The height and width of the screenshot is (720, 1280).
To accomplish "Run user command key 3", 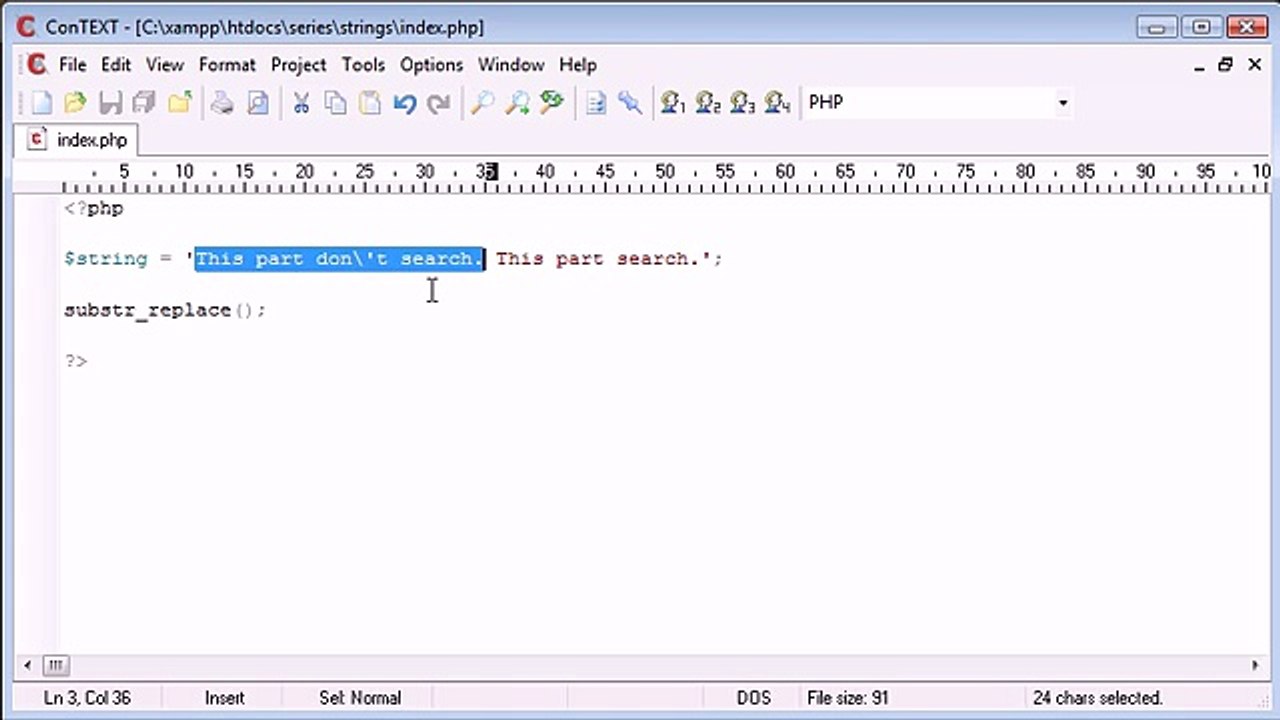I will click(743, 102).
